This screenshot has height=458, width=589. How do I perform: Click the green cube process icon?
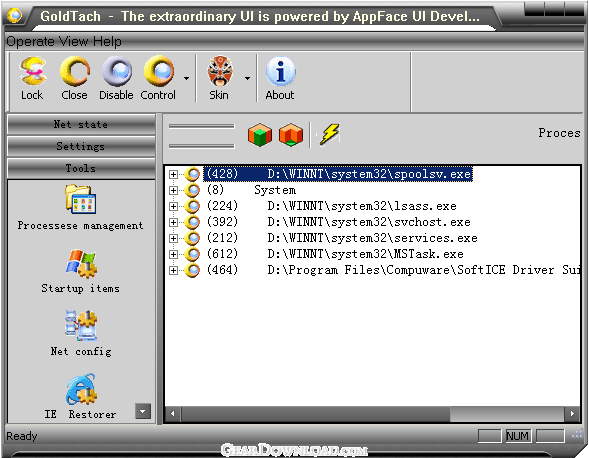260,134
